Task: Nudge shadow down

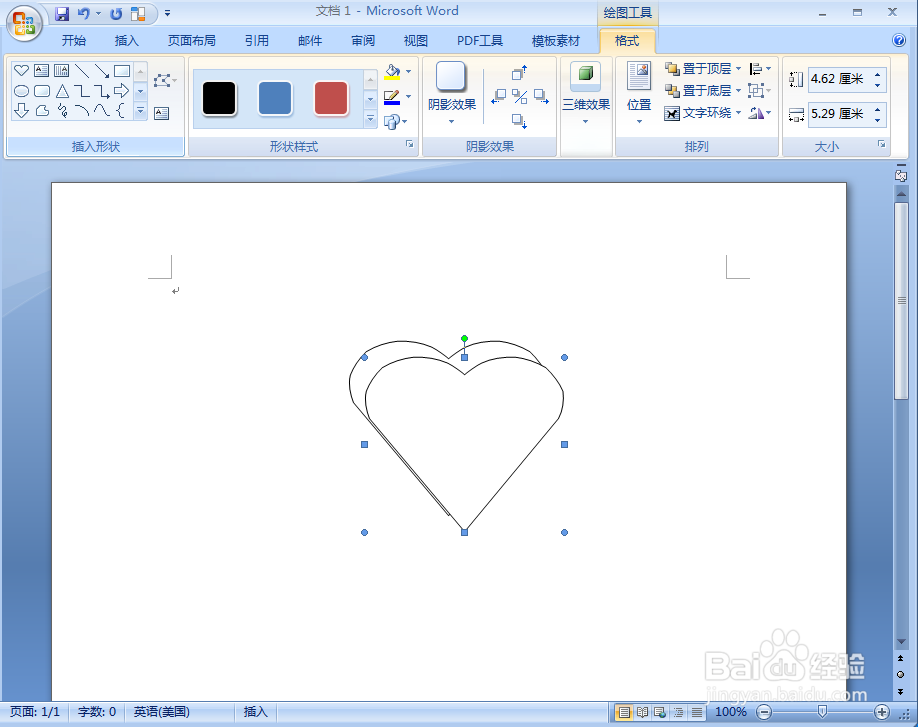Action: tap(519, 121)
